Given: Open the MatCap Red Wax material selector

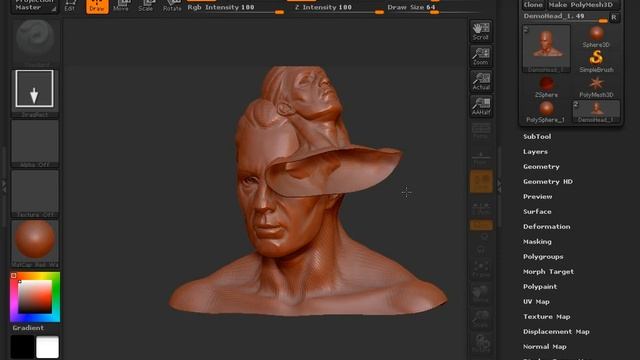Looking at the screenshot, I should (35, 244).
